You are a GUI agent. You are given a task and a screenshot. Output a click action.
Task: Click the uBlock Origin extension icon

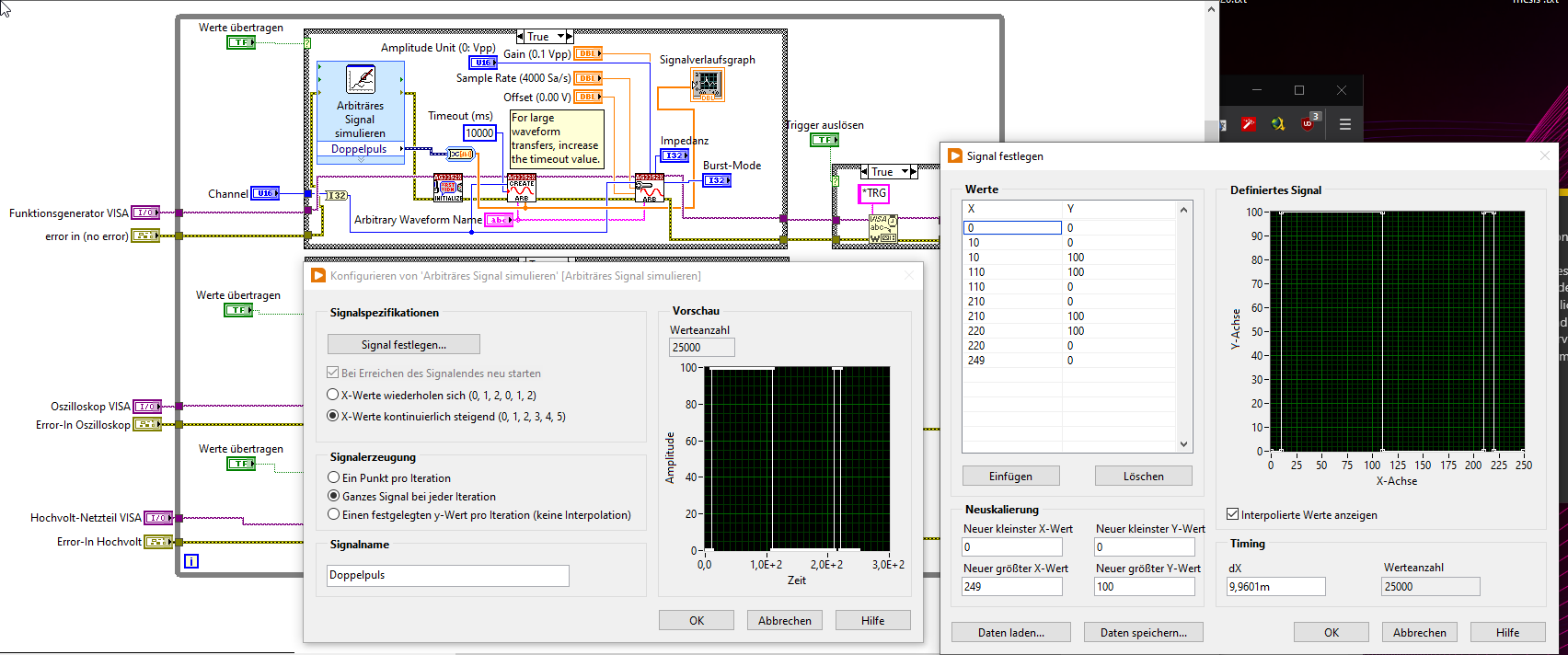1309,123
